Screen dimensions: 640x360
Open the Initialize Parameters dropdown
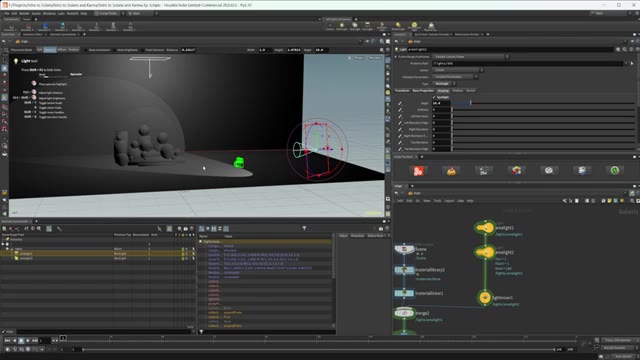tap(455, 77)
